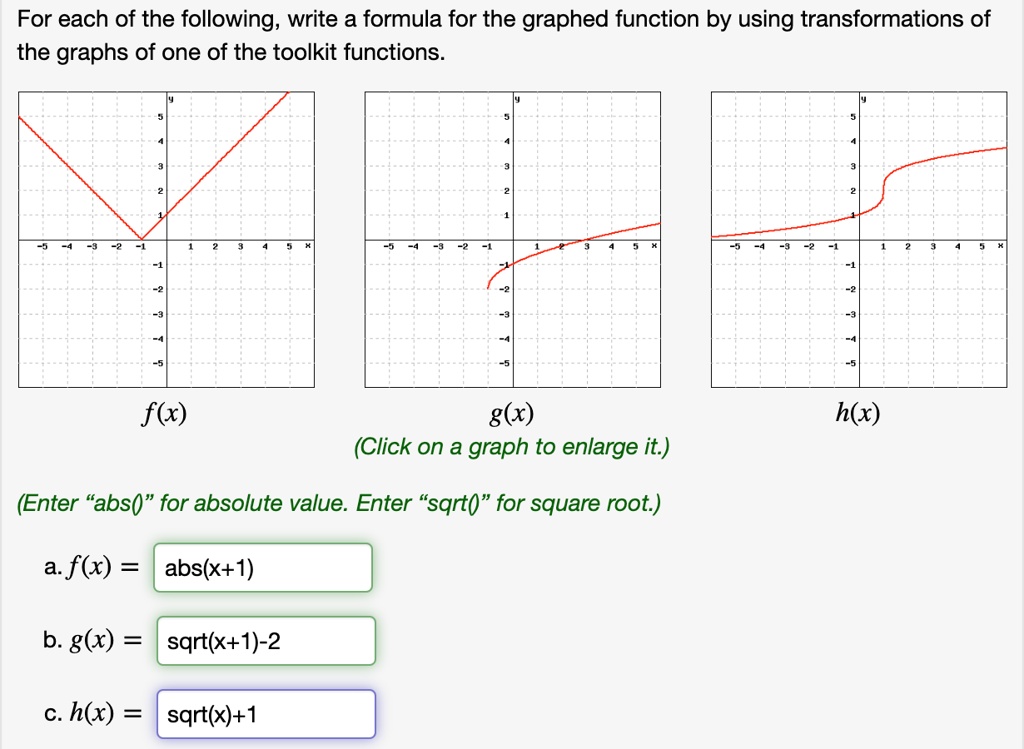1024x749 pixels.
Task: Click the "Click on a graph to enlarge it" note
Action: (512, 446)
